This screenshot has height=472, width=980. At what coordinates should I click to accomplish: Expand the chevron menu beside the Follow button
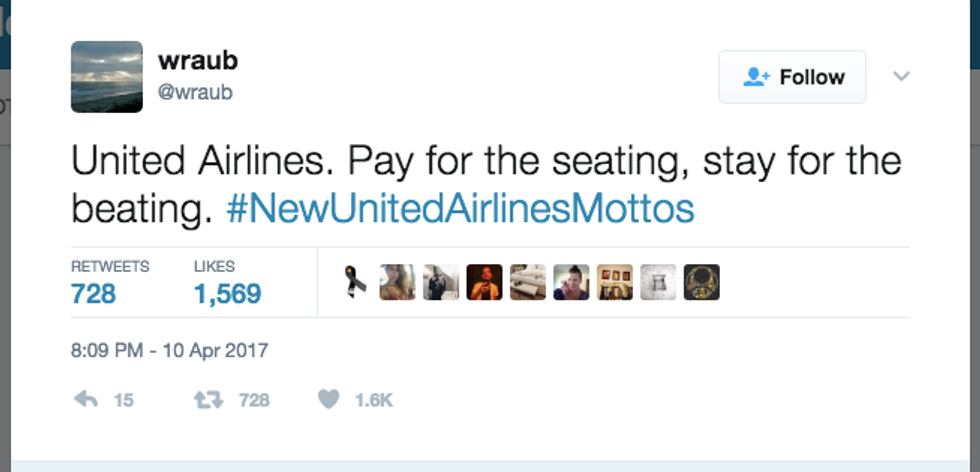901,76
